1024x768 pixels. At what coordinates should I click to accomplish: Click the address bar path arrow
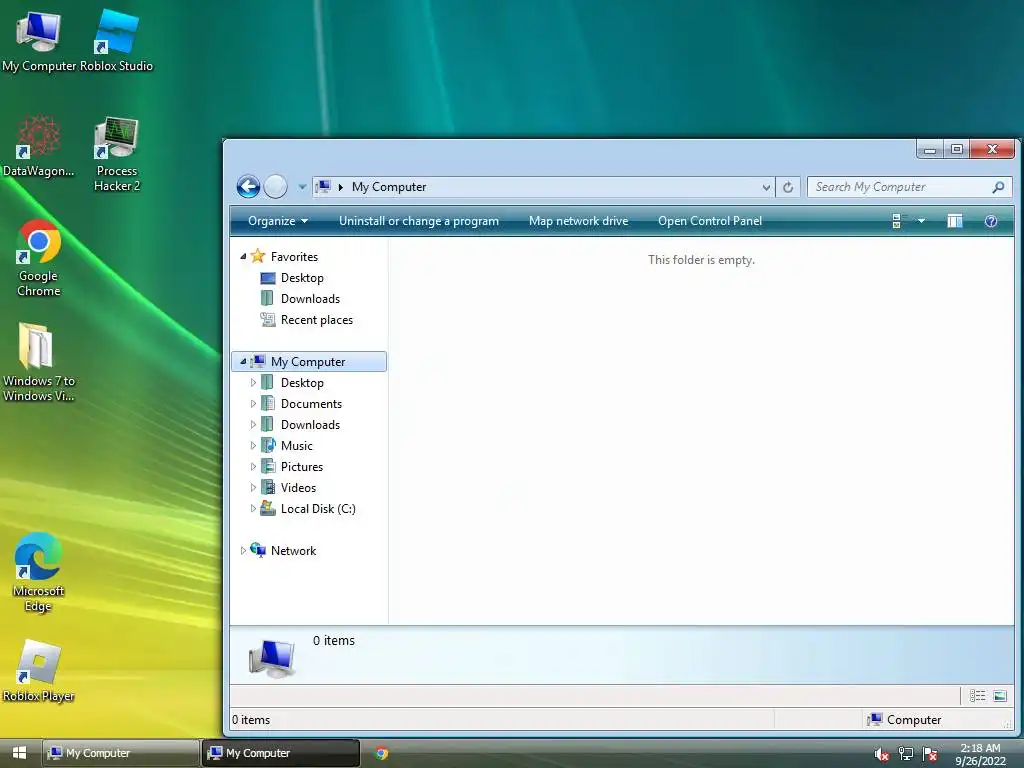(340, 187)
